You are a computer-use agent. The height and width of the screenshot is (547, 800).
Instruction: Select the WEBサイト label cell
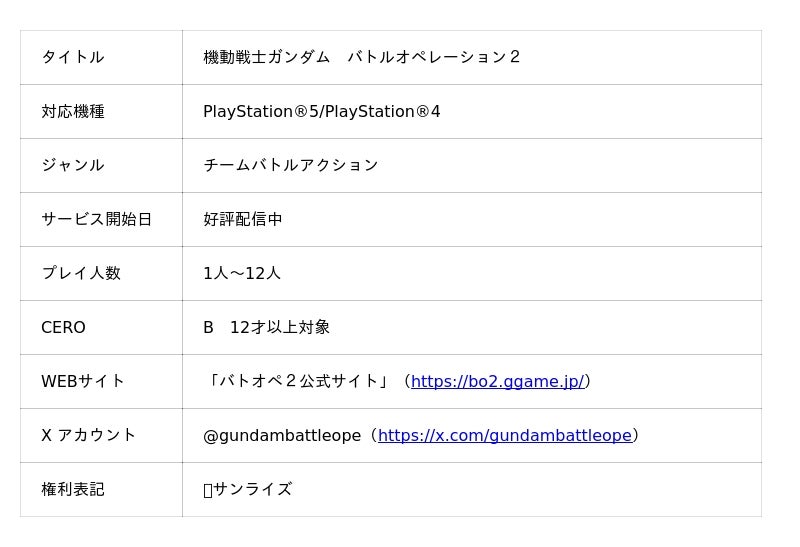101,382
